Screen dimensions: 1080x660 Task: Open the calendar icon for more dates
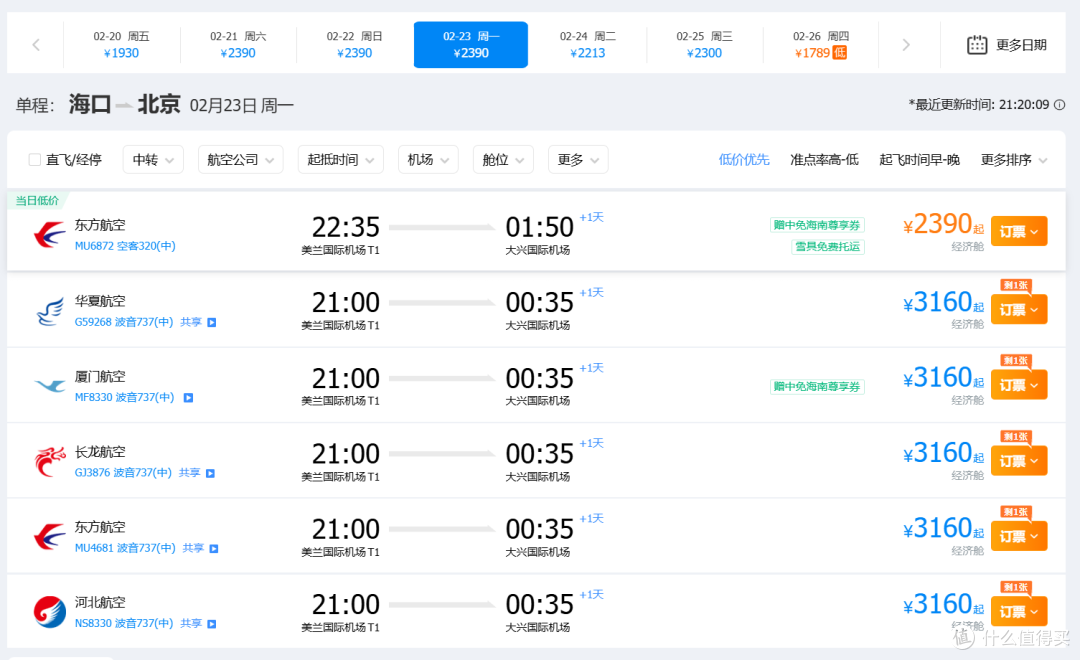(x=977, y=45)
